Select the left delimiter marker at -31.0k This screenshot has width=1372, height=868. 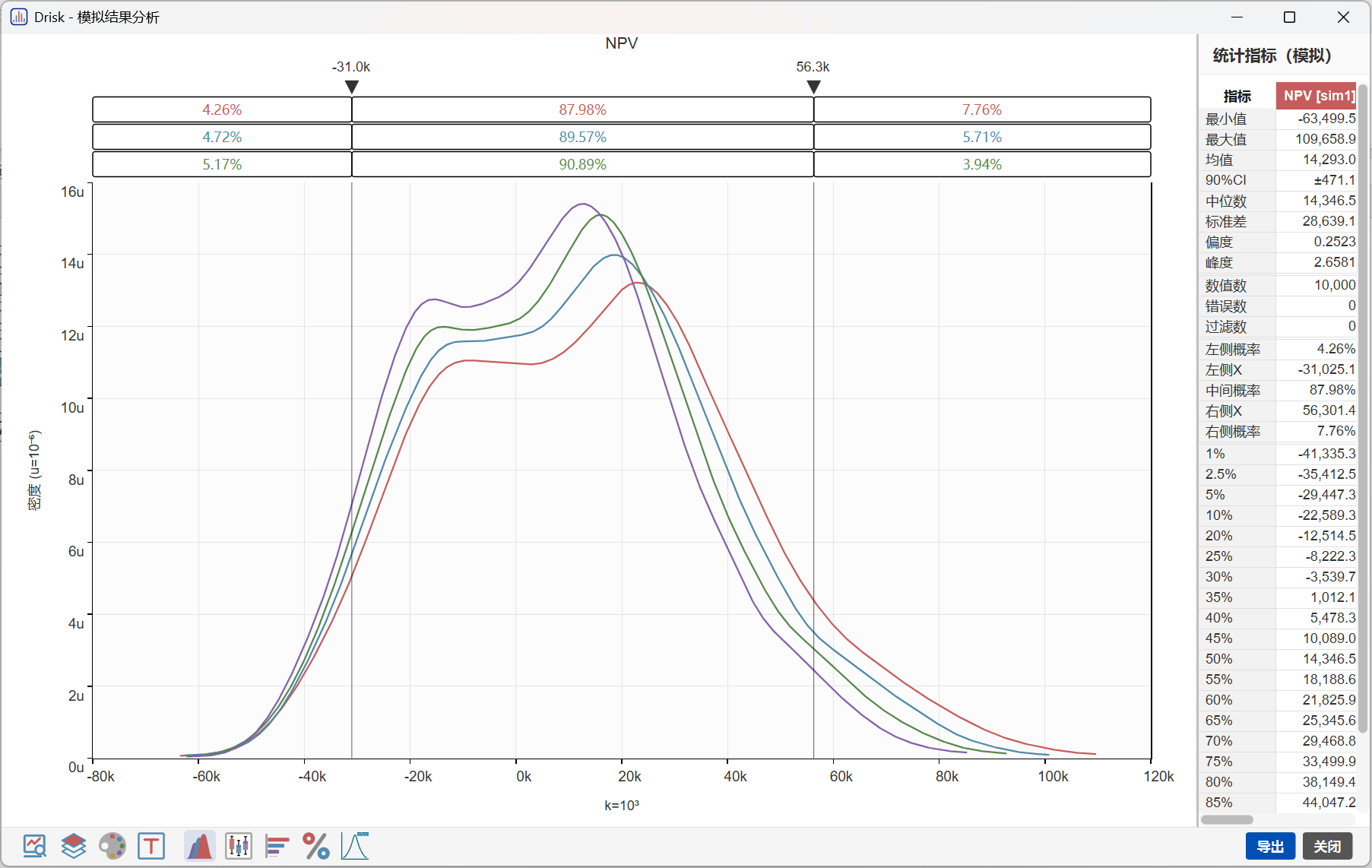[x=351, y=87]
